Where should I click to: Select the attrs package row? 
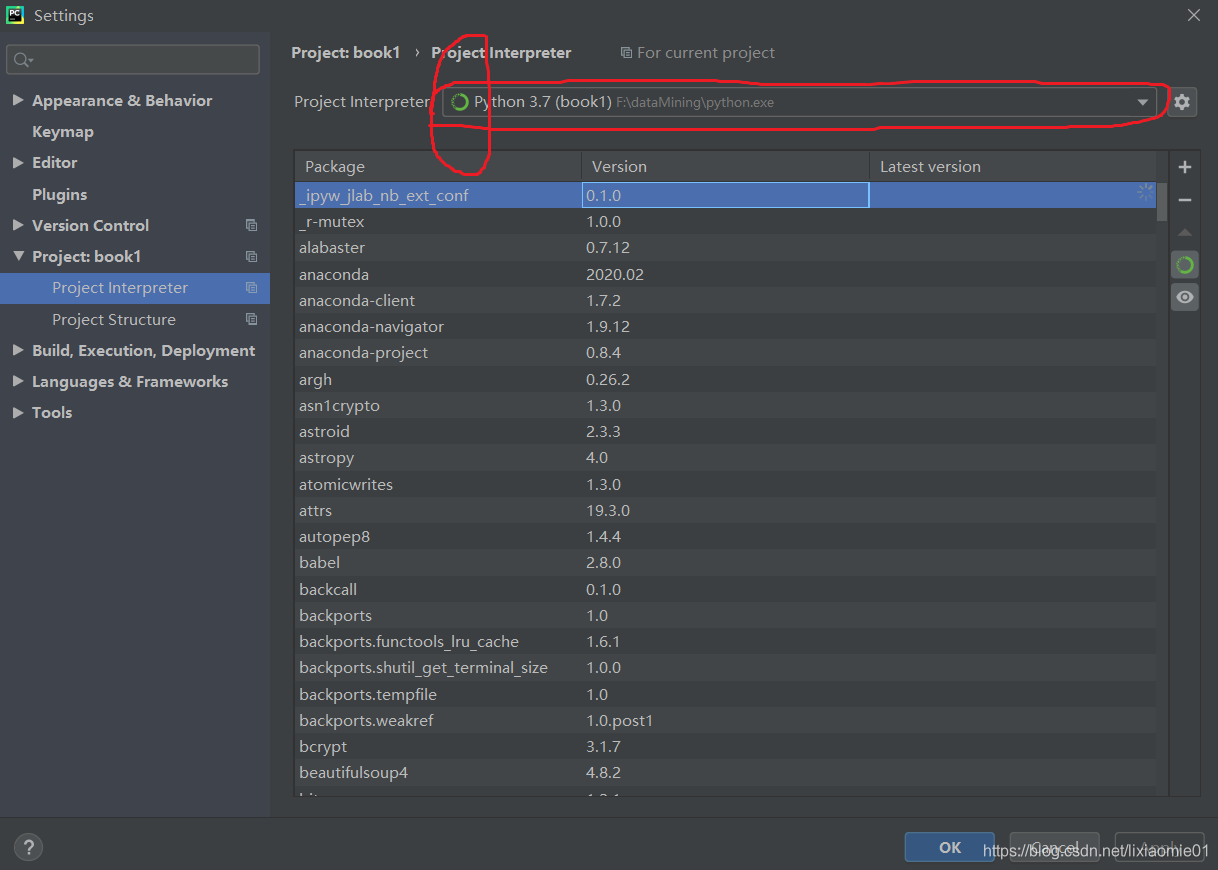[x=726, y=510]
